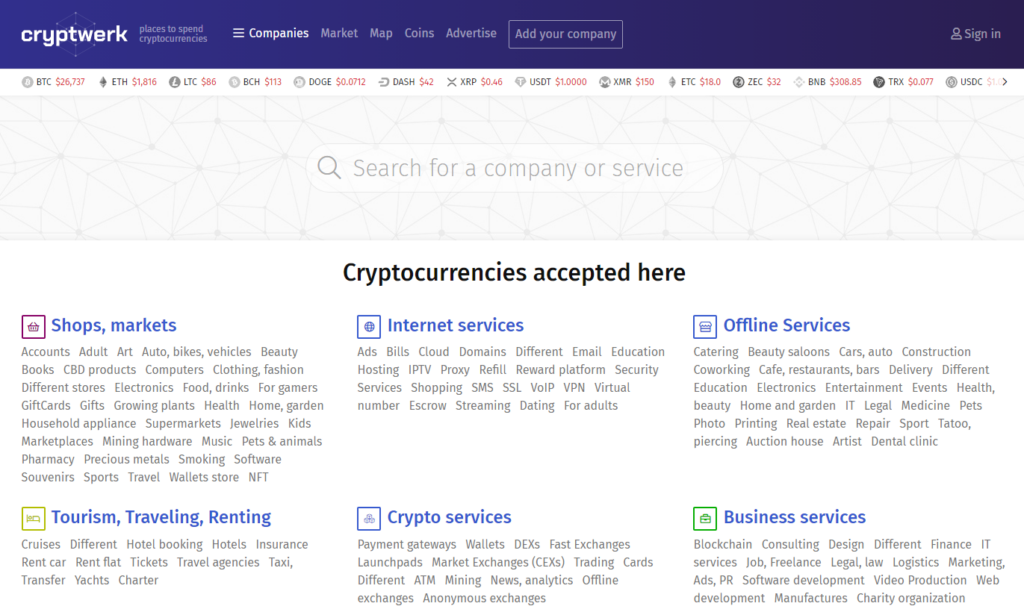Open the Market Exchanges (CEXs) link
Screen dimensions: 1024x615
point(498,562)
